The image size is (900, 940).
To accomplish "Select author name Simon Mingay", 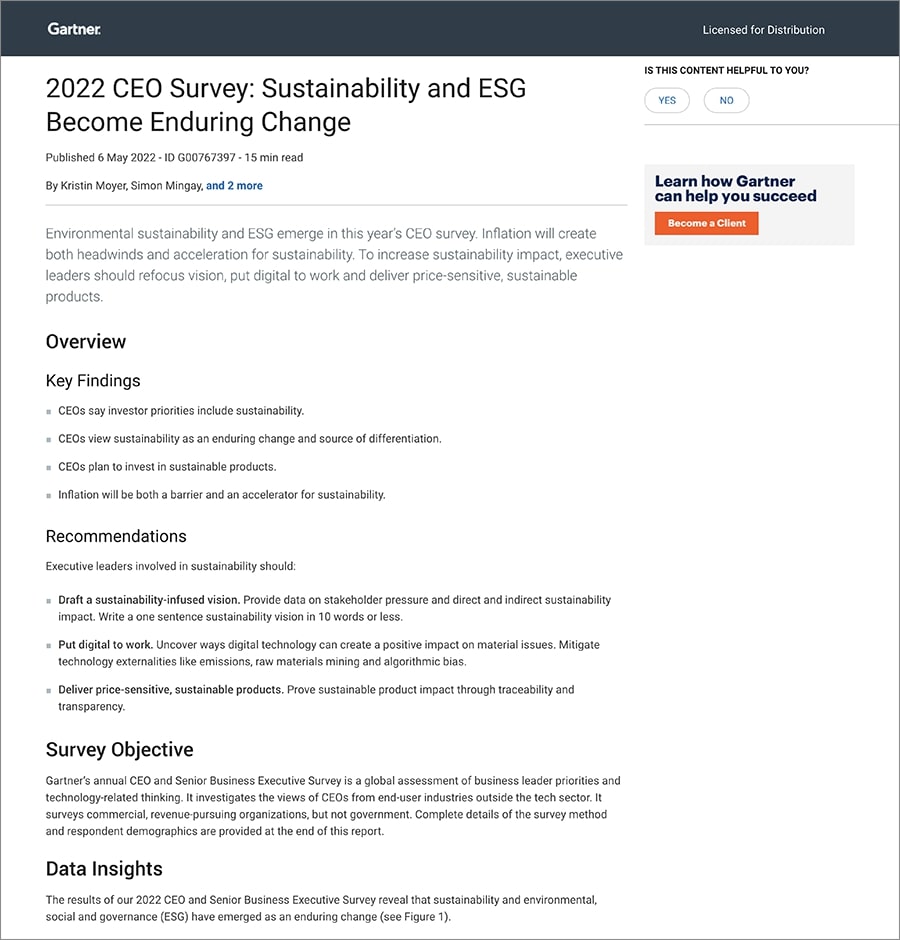I will coord(165,185).
